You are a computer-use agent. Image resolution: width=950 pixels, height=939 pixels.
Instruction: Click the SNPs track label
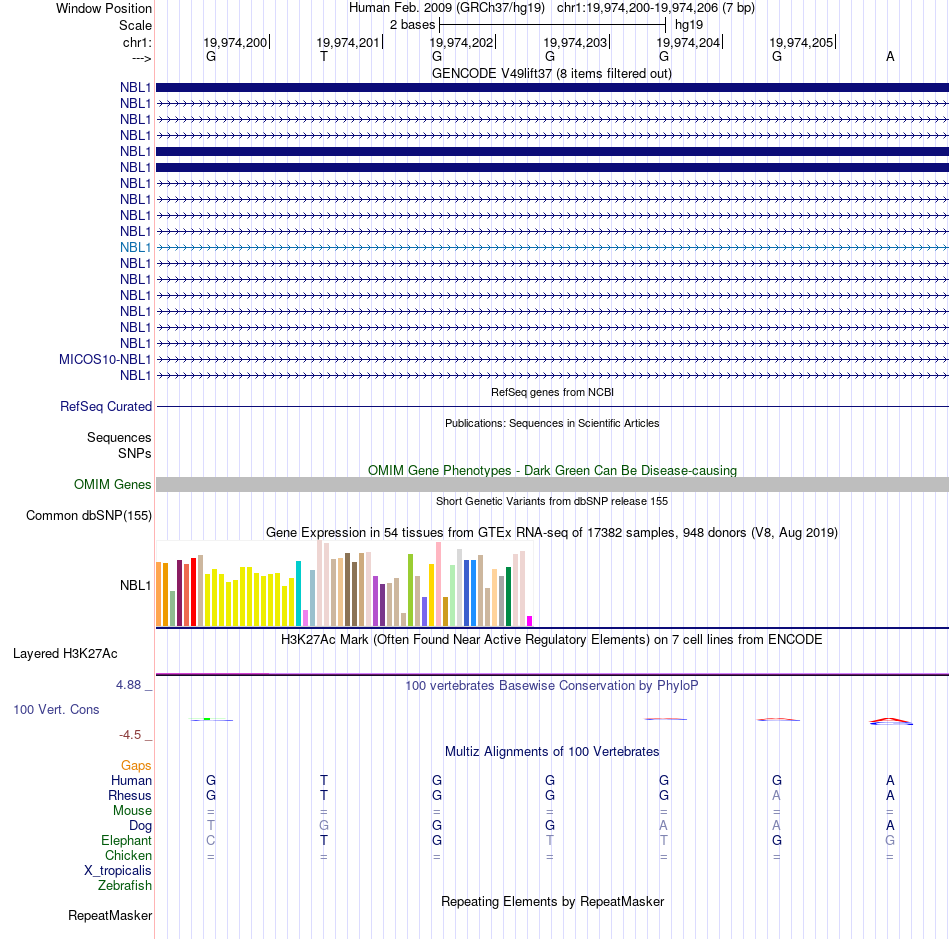[x=135, y=453]
